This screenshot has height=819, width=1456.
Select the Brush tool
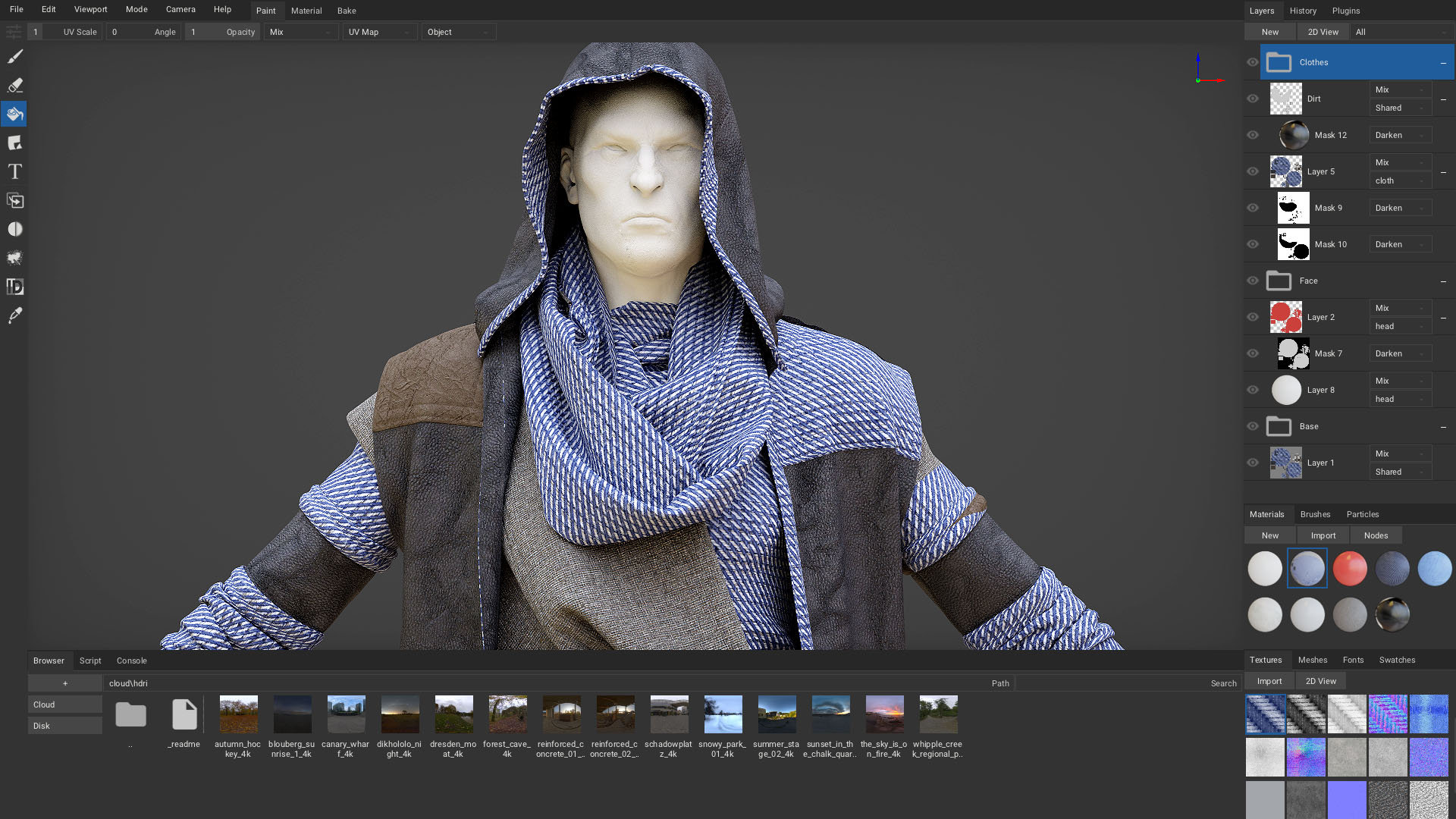(14, 56)
